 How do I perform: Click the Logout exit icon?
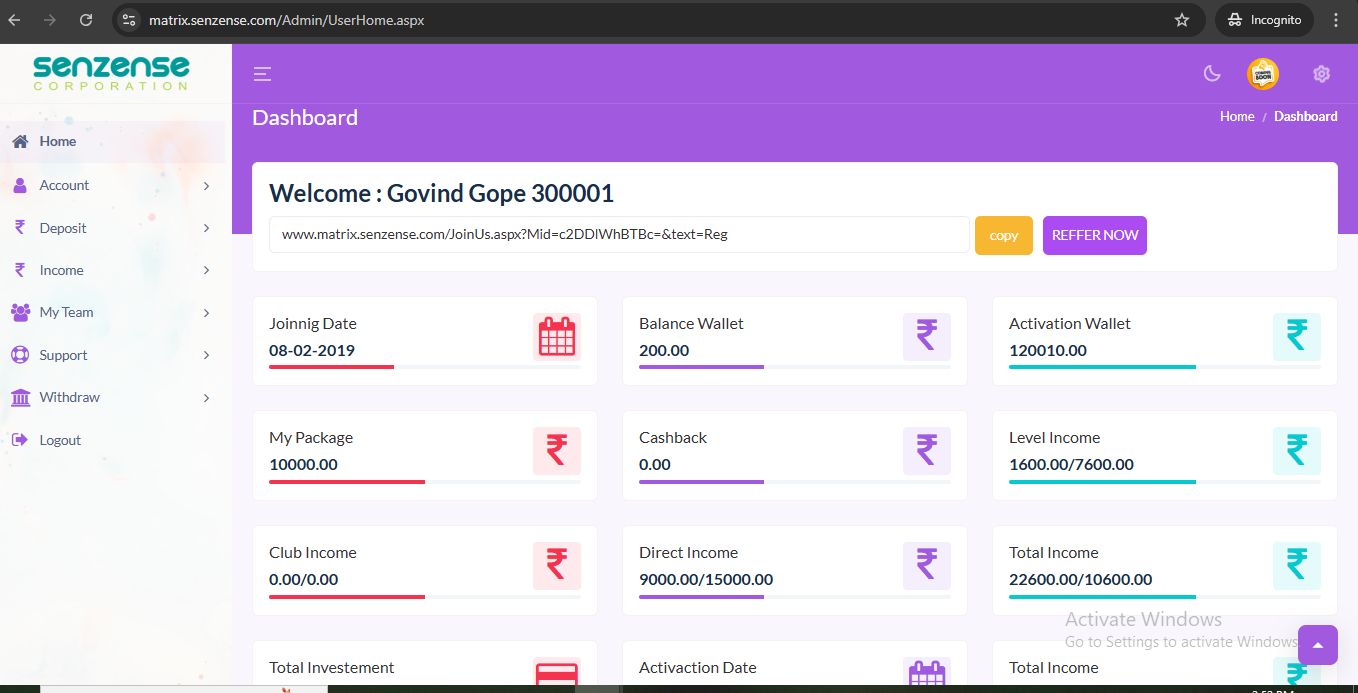click(x=20, y=440)
